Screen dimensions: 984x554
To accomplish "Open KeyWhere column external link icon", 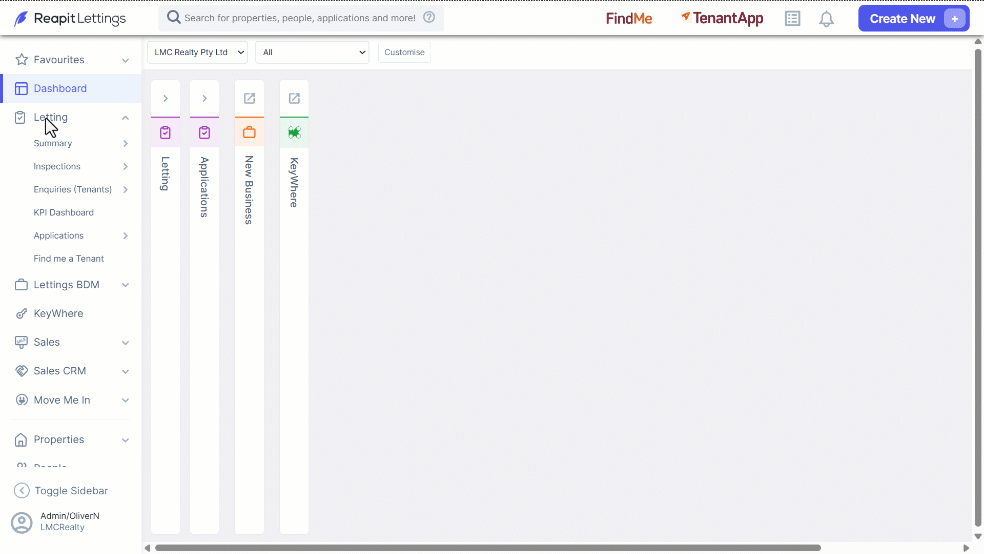I will coord(294,99).
